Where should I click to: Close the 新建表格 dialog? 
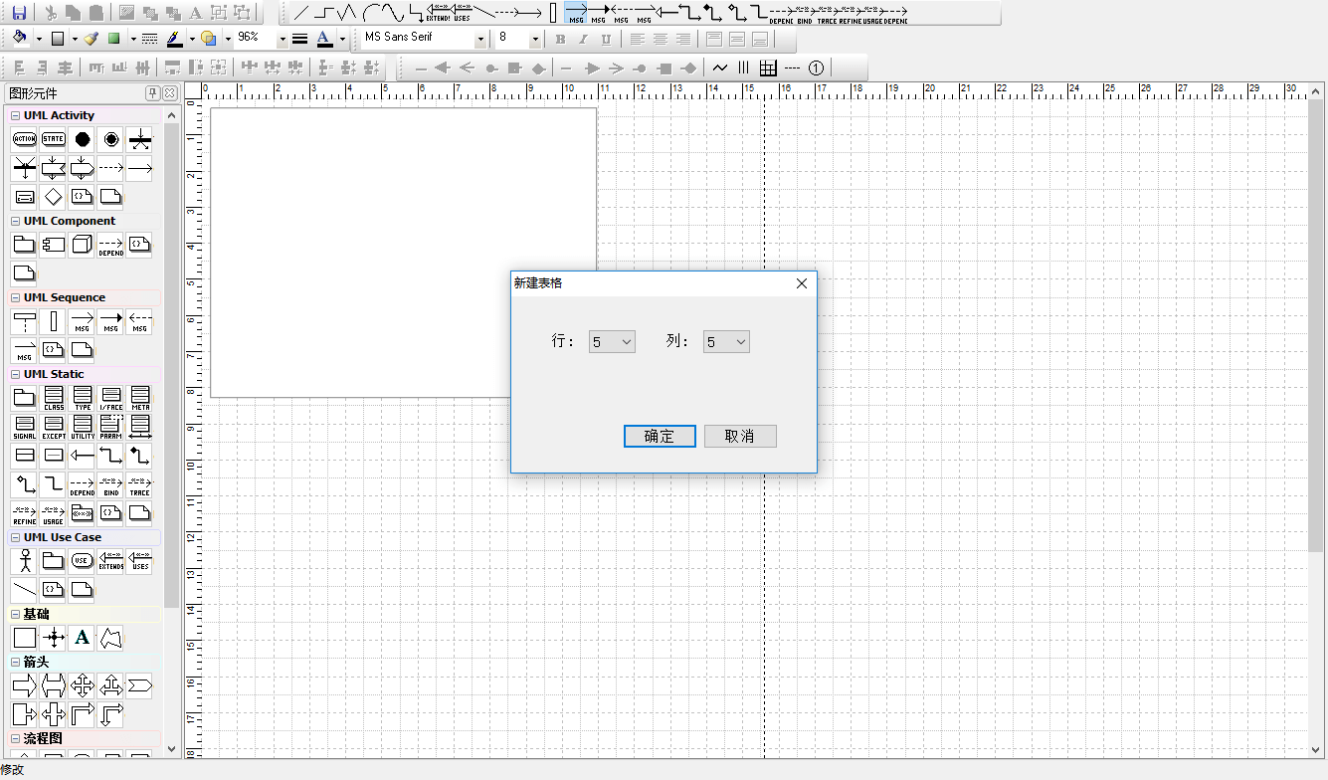(x=801, y=283)
